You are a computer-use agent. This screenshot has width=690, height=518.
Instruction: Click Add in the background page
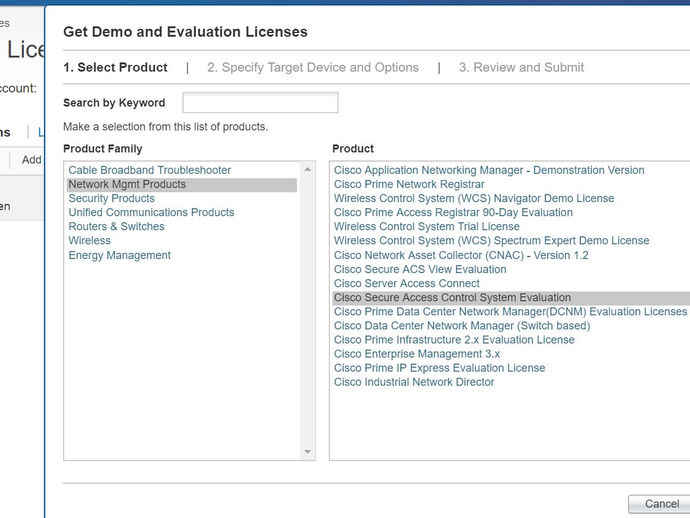[32, 160]
